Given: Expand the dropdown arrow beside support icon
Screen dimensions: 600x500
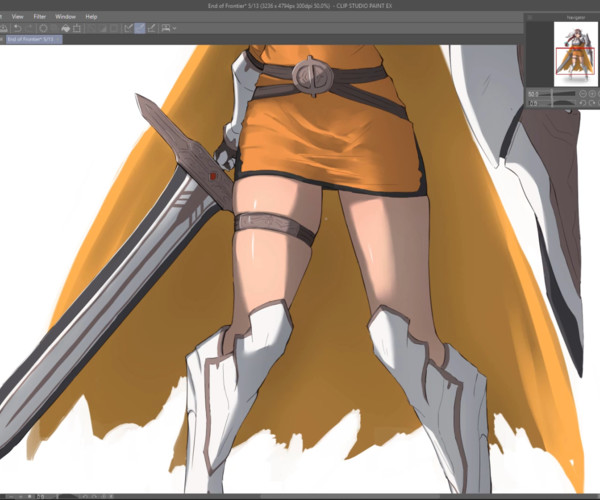Looking at the screenshot, I should pos(174,28).
